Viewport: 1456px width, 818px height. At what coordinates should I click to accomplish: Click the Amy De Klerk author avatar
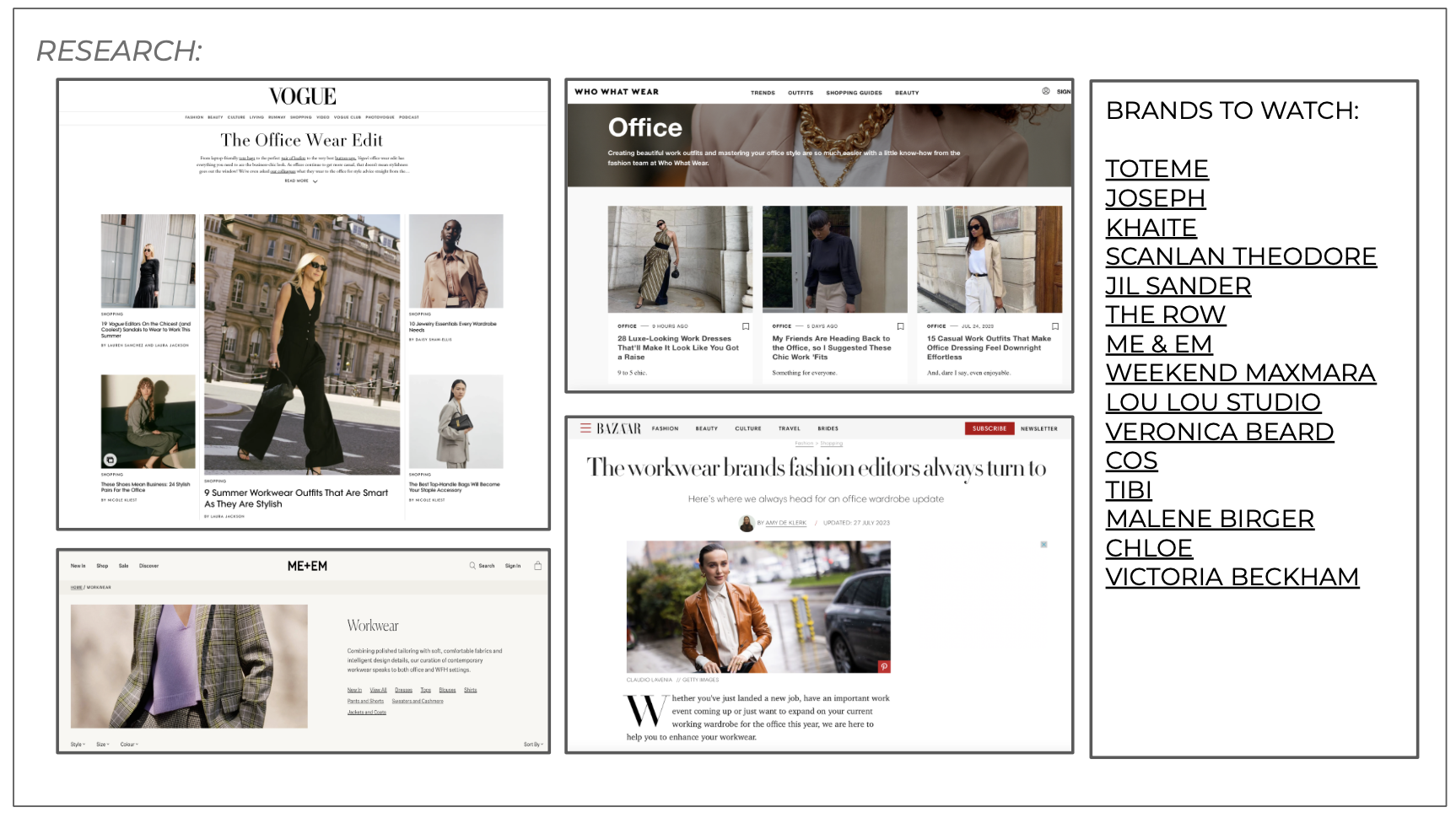click(x=747, y=524)
